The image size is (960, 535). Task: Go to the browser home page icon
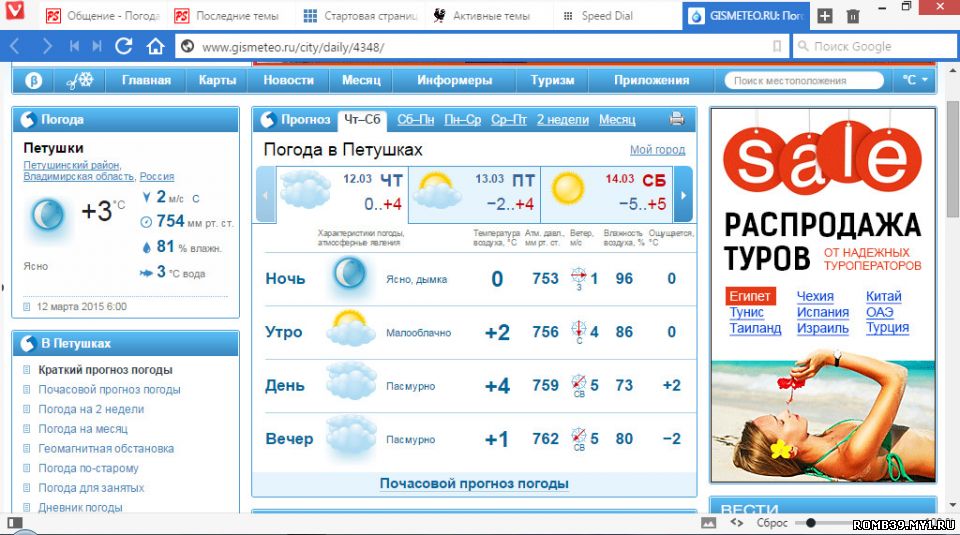[155, 46]
